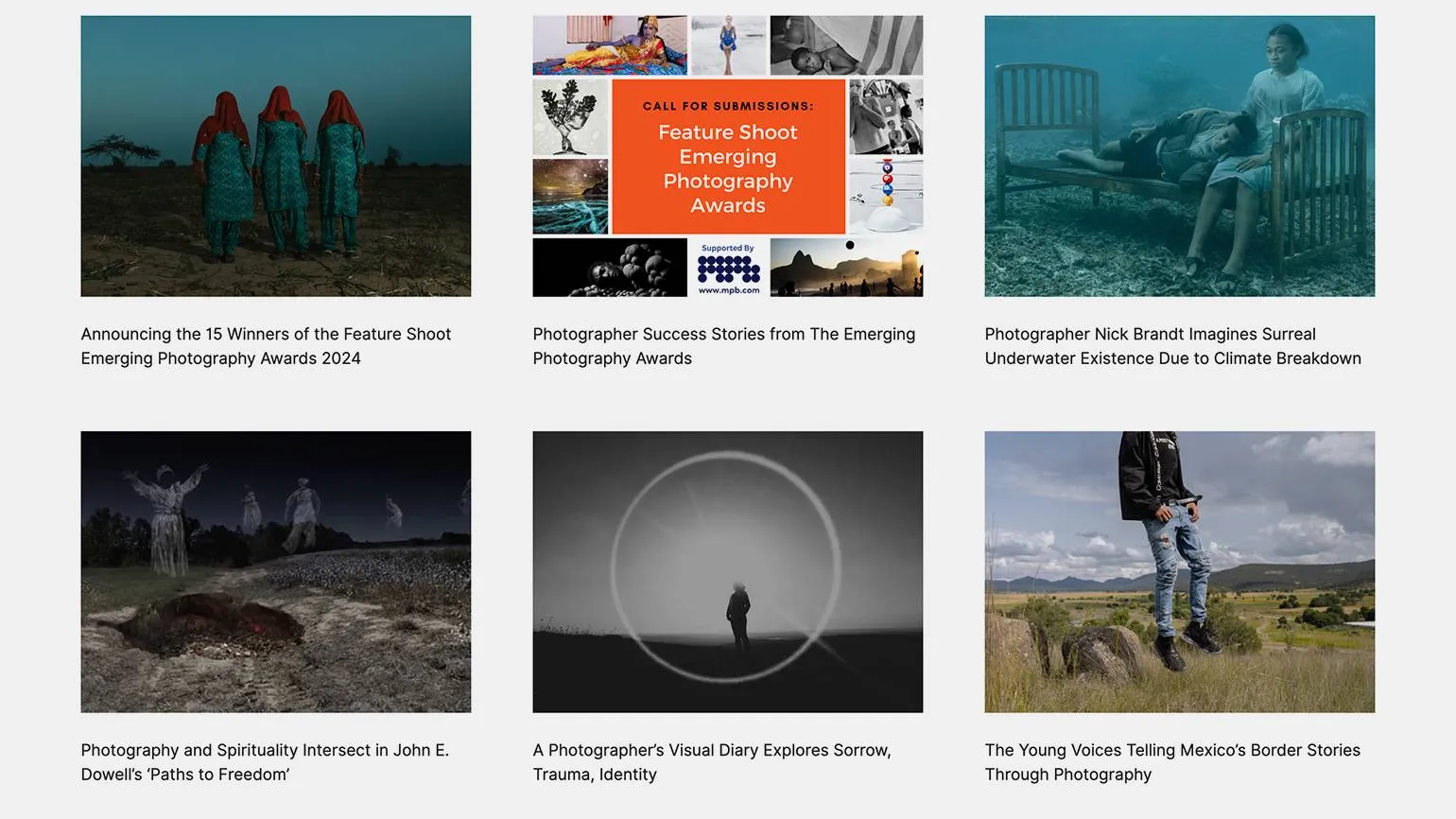
Task: Click the starry night coastline collage tile
Action: click(570, 196)
